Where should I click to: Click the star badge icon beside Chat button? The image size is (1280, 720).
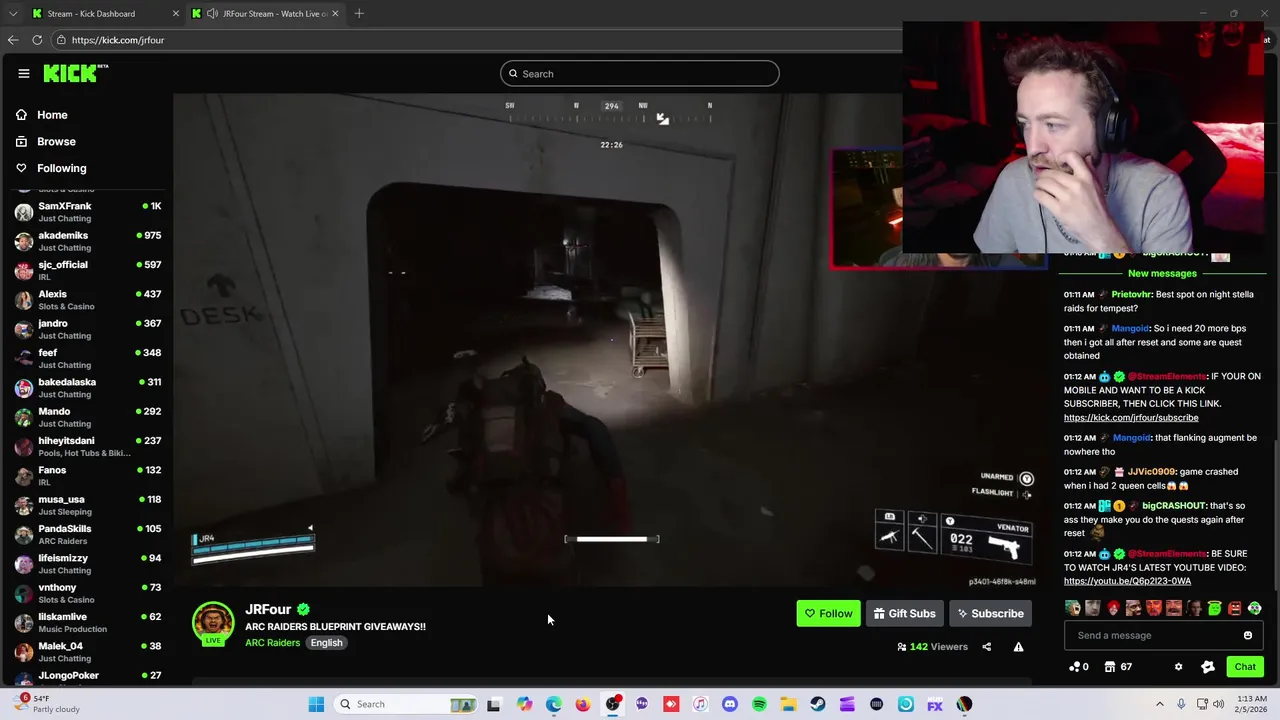click(1207, 667)
